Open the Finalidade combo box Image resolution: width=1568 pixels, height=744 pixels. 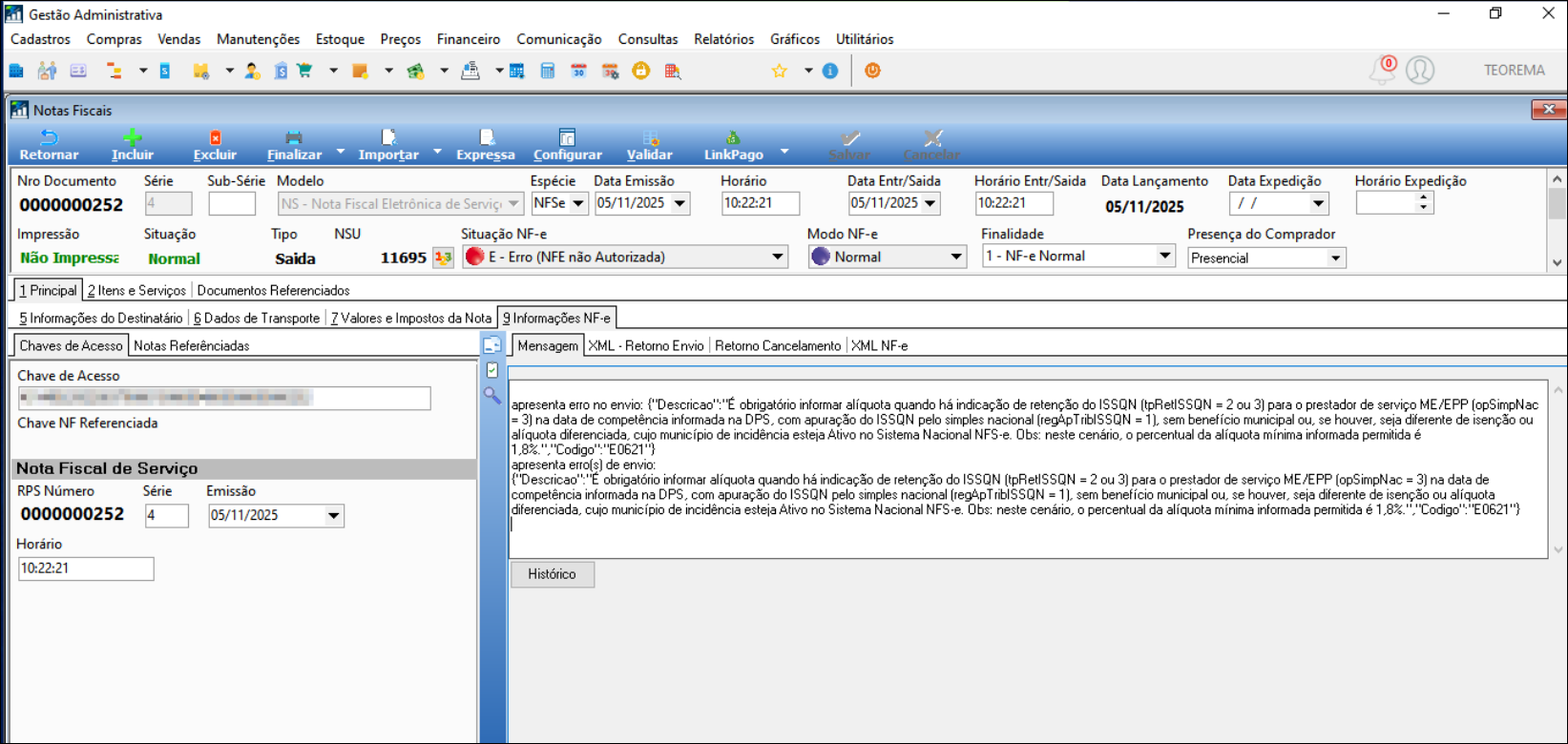pyautogui.click(x=1164, y=256)
